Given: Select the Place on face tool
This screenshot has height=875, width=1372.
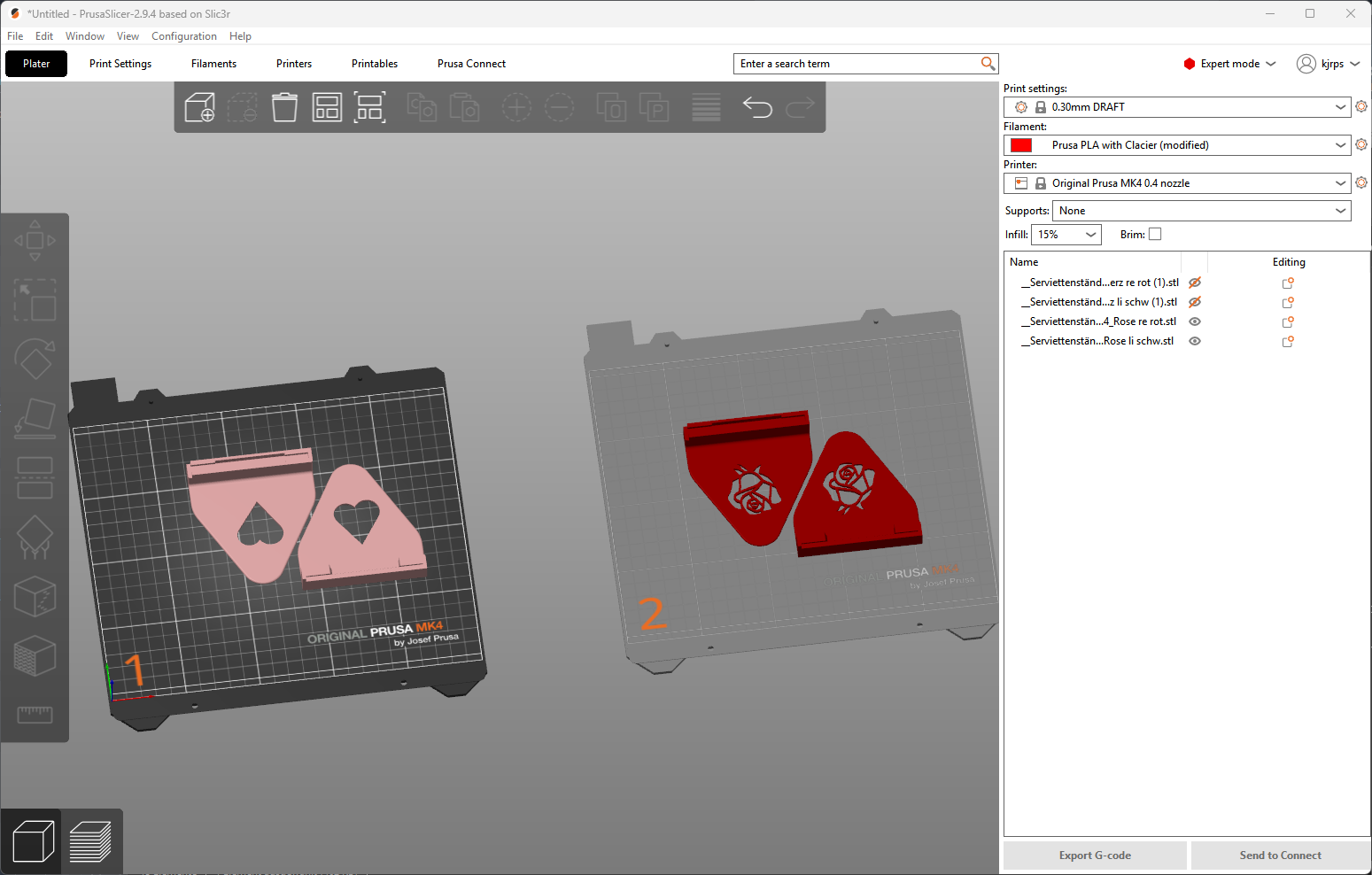Looking at the screenshot, I should 35,418.
